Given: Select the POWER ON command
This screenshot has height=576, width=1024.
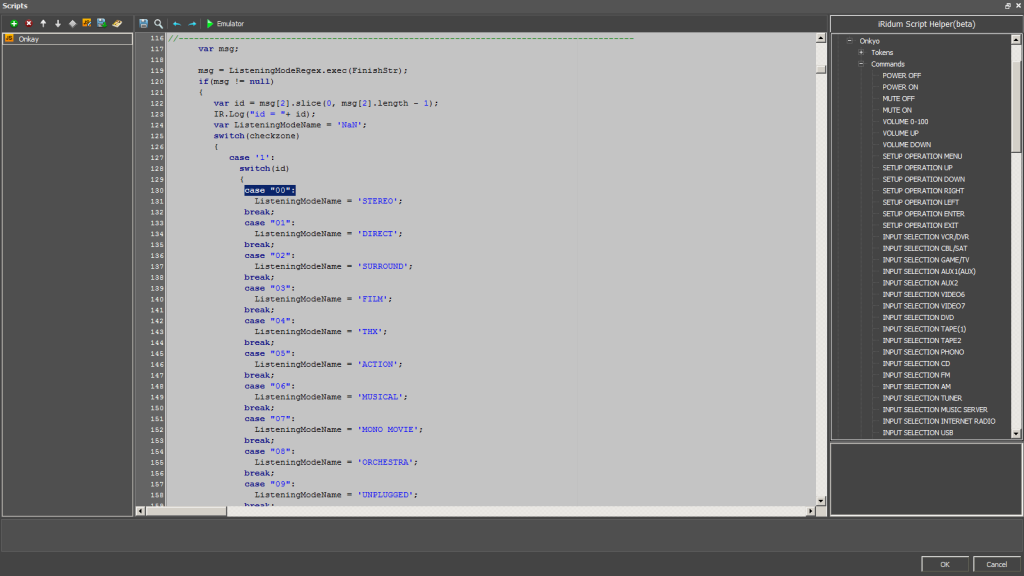Looking at the screenshot, I should coord(900,87).
